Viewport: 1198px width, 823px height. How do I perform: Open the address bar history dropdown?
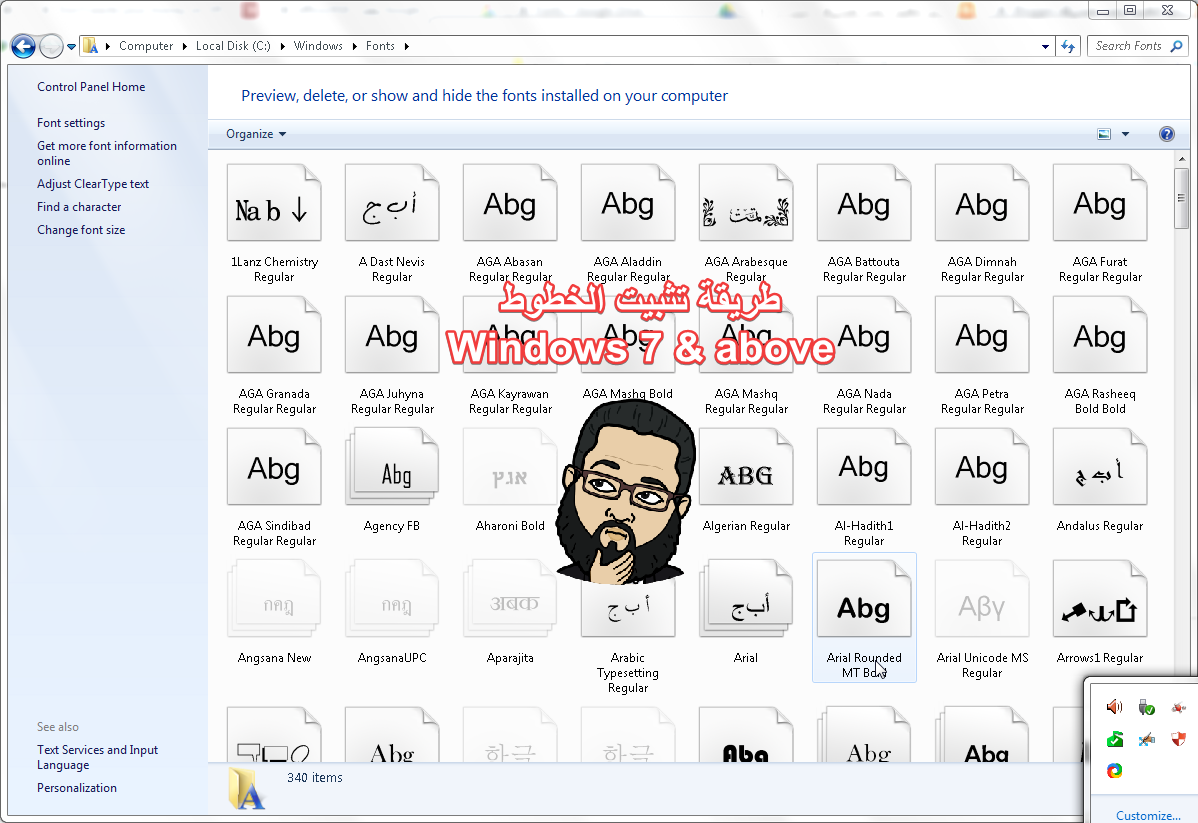point(1045,47)
